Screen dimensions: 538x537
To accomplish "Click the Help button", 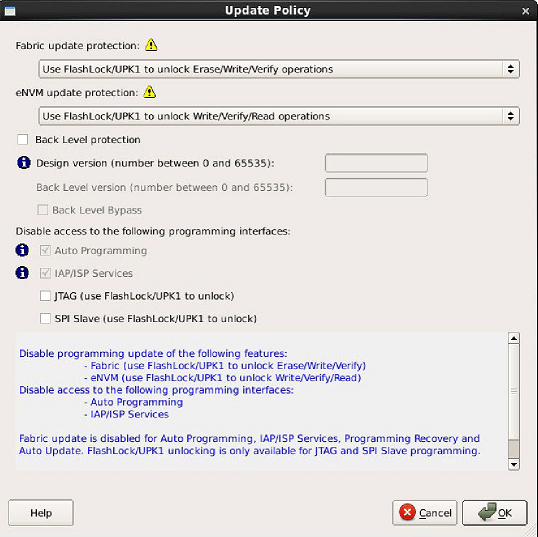I will (x=41, y=513).
